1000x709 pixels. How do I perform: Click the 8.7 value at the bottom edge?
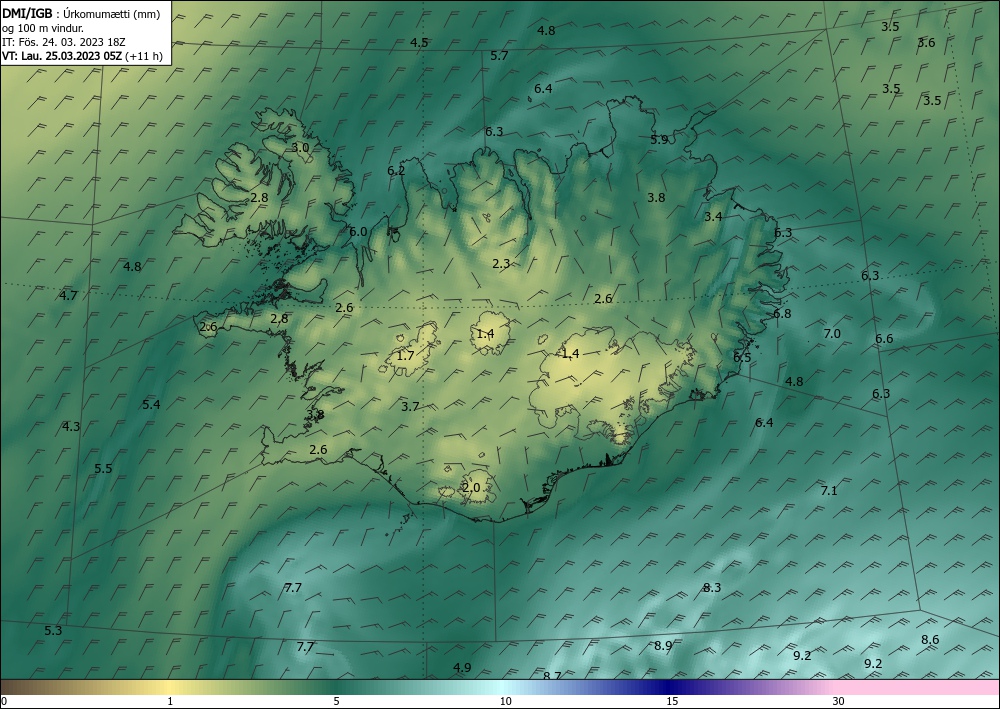552,675
